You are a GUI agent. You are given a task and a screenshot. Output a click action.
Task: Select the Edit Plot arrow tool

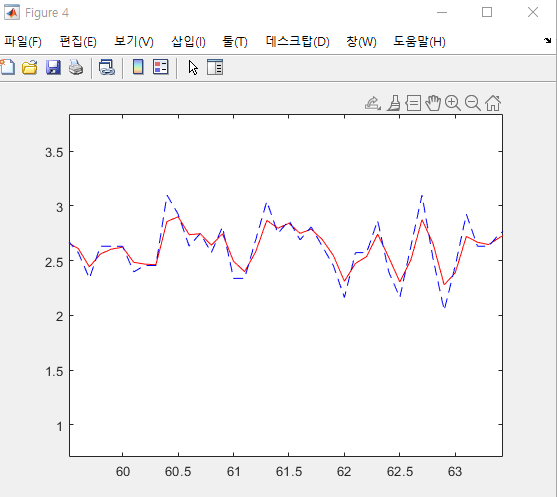tap(193, 67)
